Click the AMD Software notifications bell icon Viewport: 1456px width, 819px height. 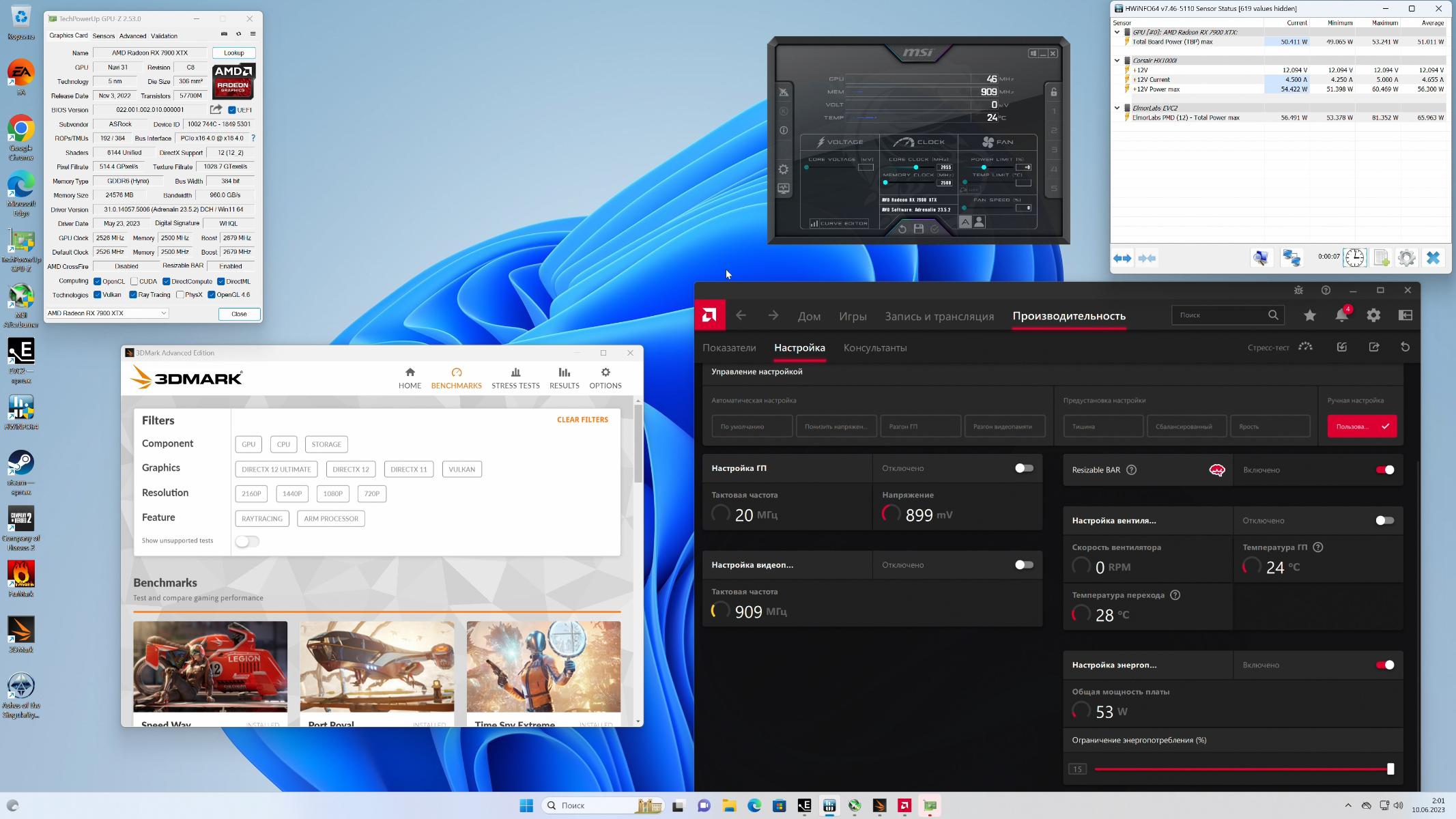pyautogui.click(x=1341, y=316)
